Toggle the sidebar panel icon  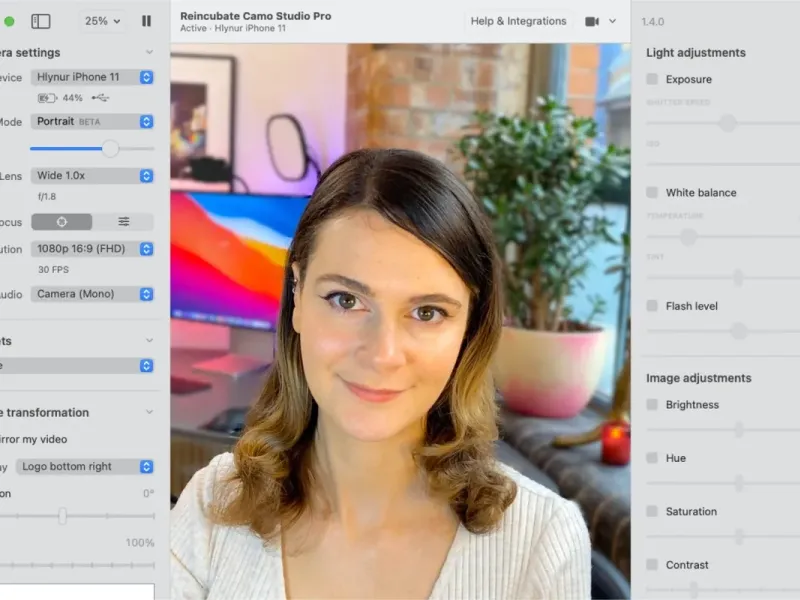tap(41, 21)
